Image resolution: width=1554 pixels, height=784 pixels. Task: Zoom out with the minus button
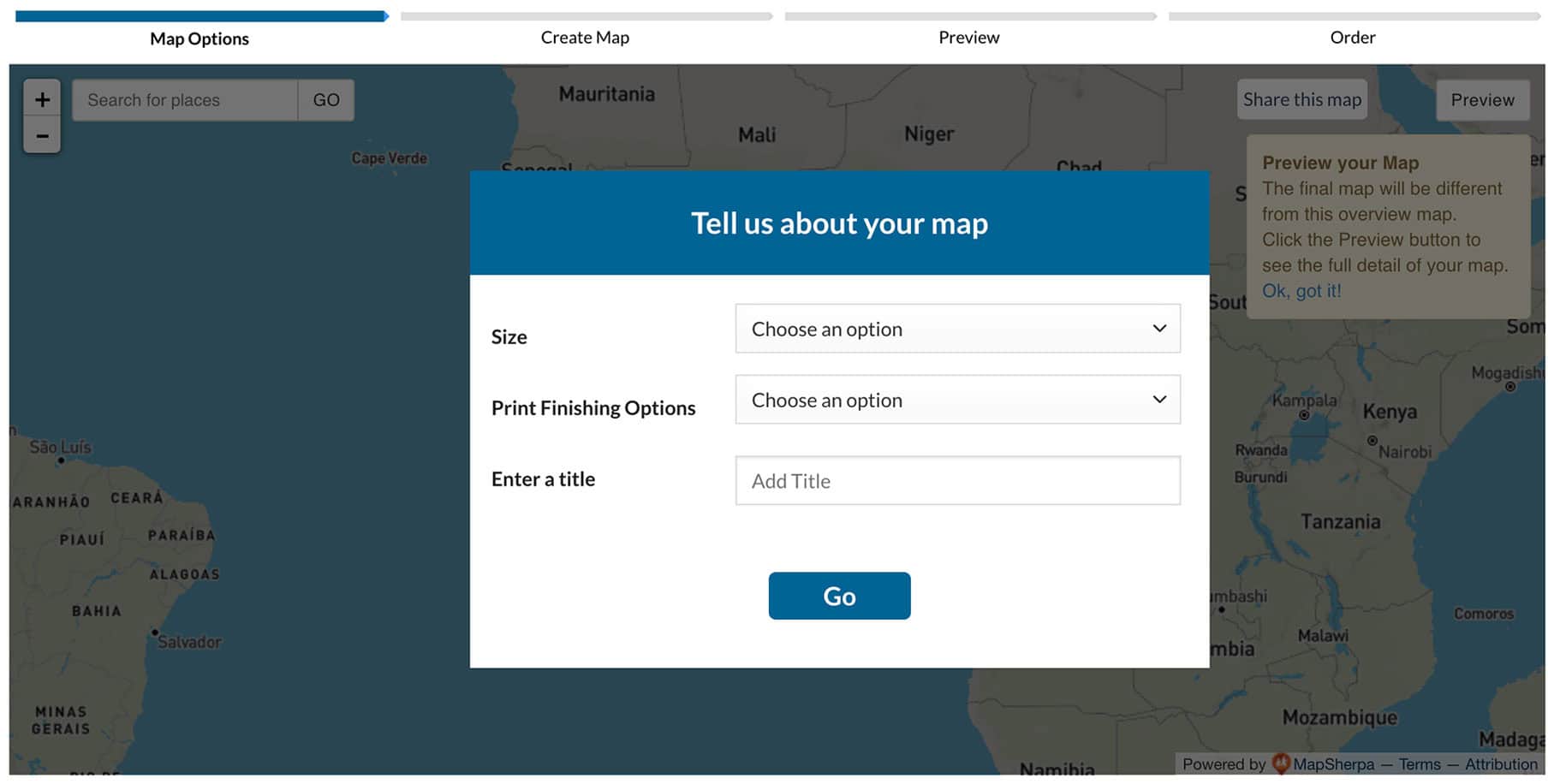click(42, 136)
